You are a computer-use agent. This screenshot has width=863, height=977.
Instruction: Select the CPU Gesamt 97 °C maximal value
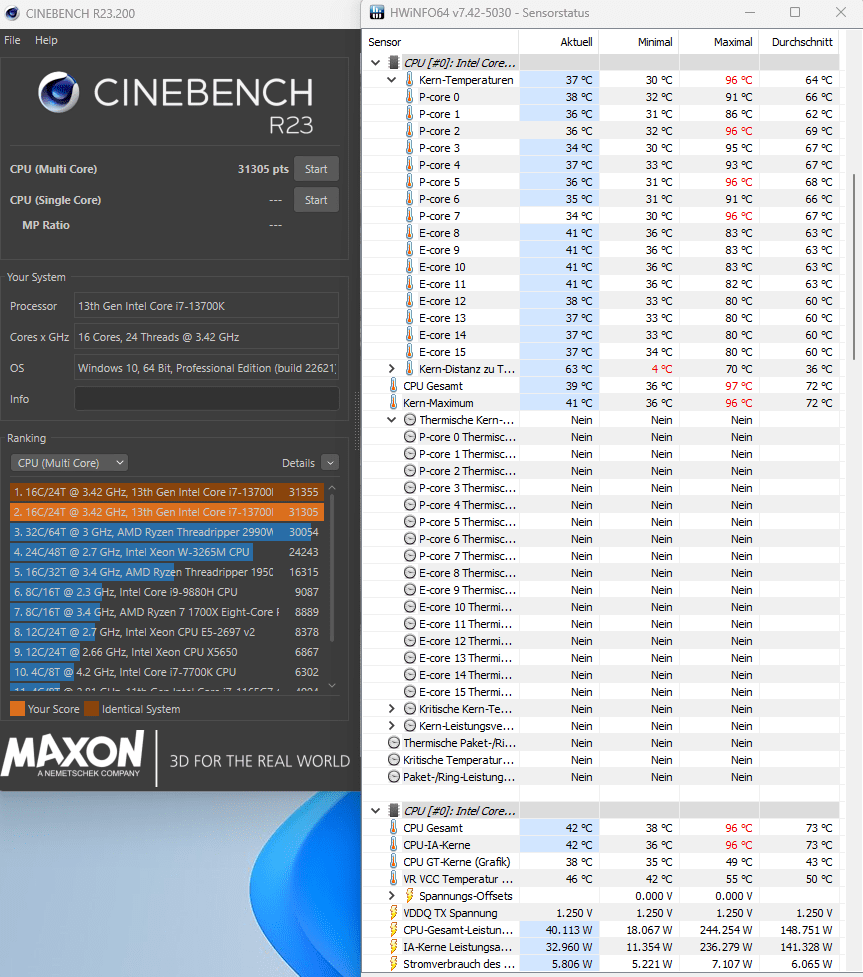(738, 386)
